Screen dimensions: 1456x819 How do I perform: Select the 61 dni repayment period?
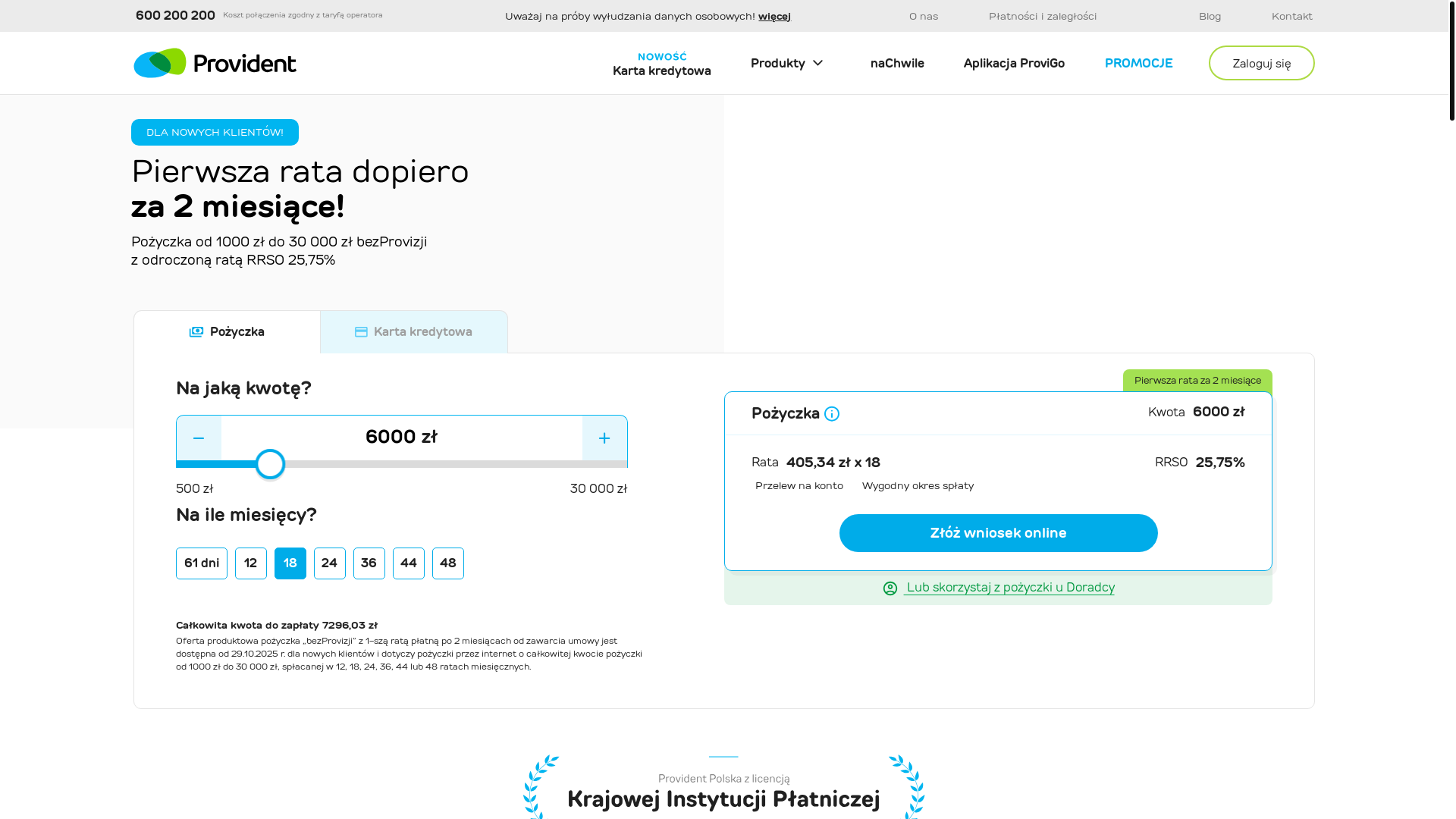[202, 563]
